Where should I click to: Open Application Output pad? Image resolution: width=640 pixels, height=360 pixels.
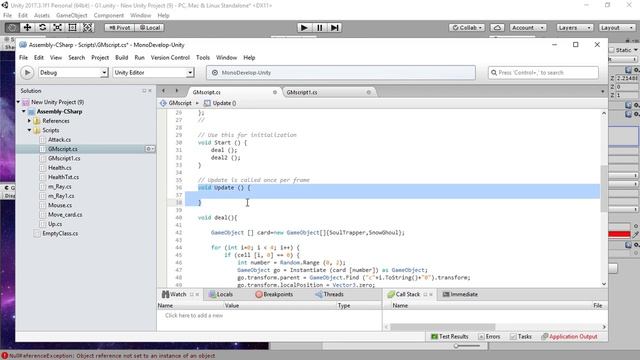pyautogui.click(x=569, y=337)
